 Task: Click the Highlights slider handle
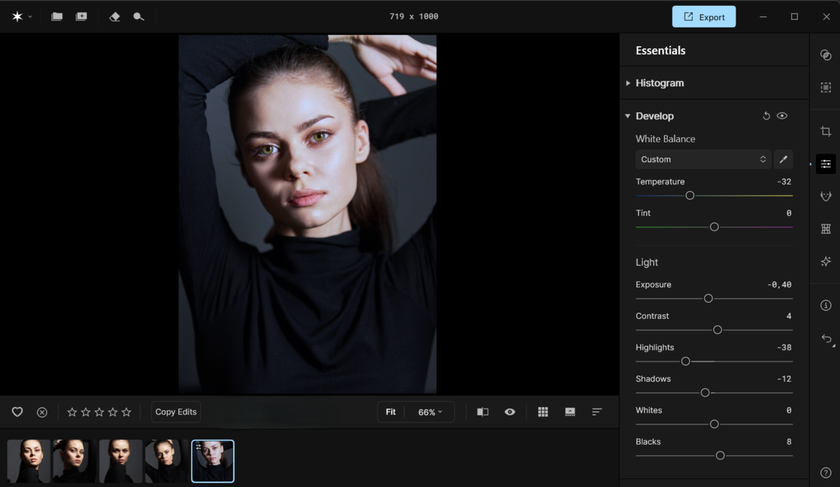[685, 362]
